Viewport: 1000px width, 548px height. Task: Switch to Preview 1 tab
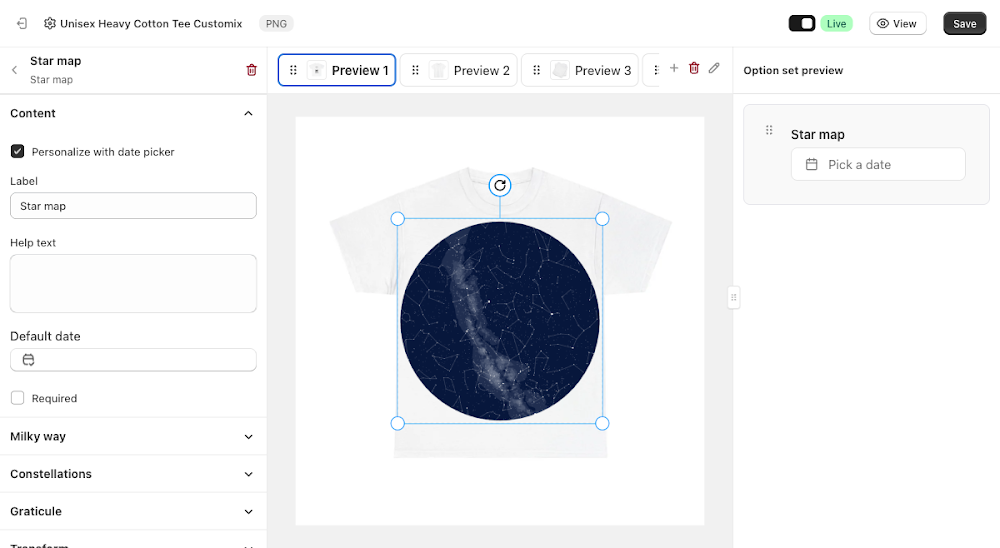point(337,70)
